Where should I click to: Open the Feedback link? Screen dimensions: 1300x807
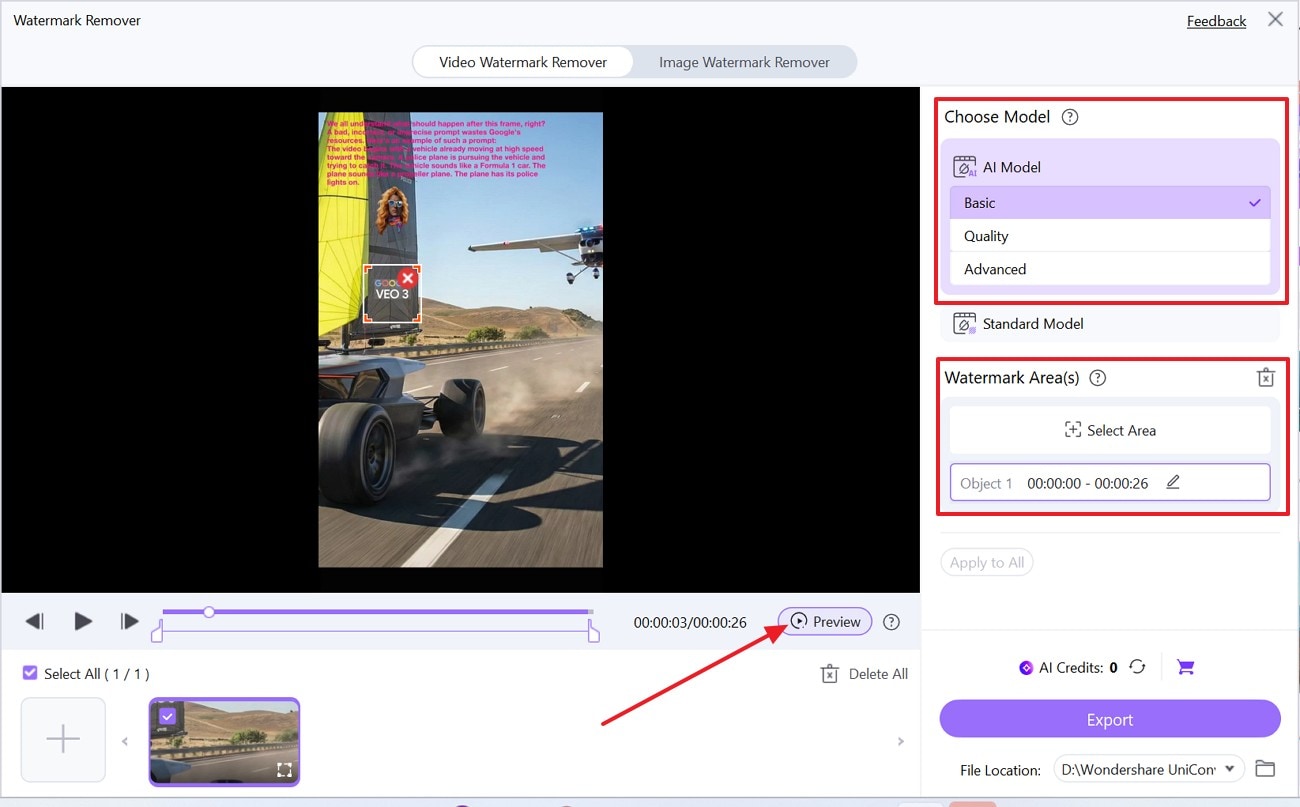click(1216, 20)
